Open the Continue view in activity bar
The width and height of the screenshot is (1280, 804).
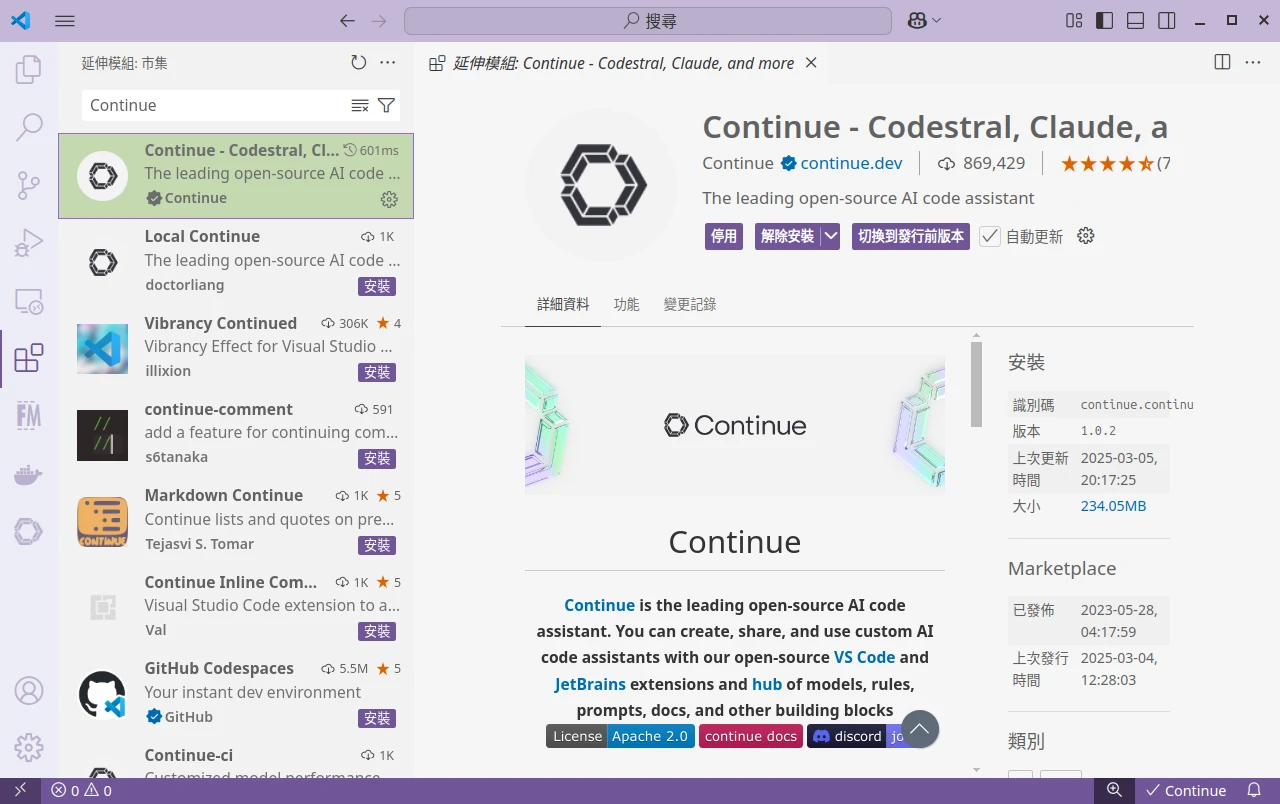(x=29, y=531)
